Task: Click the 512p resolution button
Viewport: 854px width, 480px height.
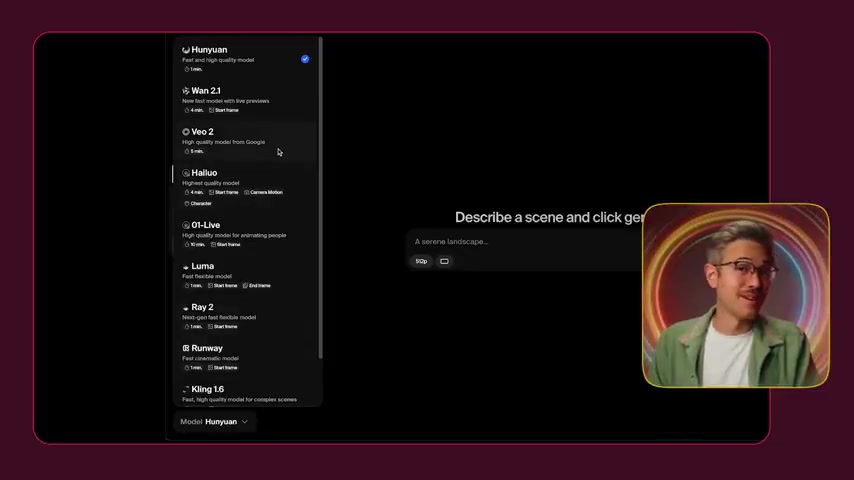Action: [421, 262]
